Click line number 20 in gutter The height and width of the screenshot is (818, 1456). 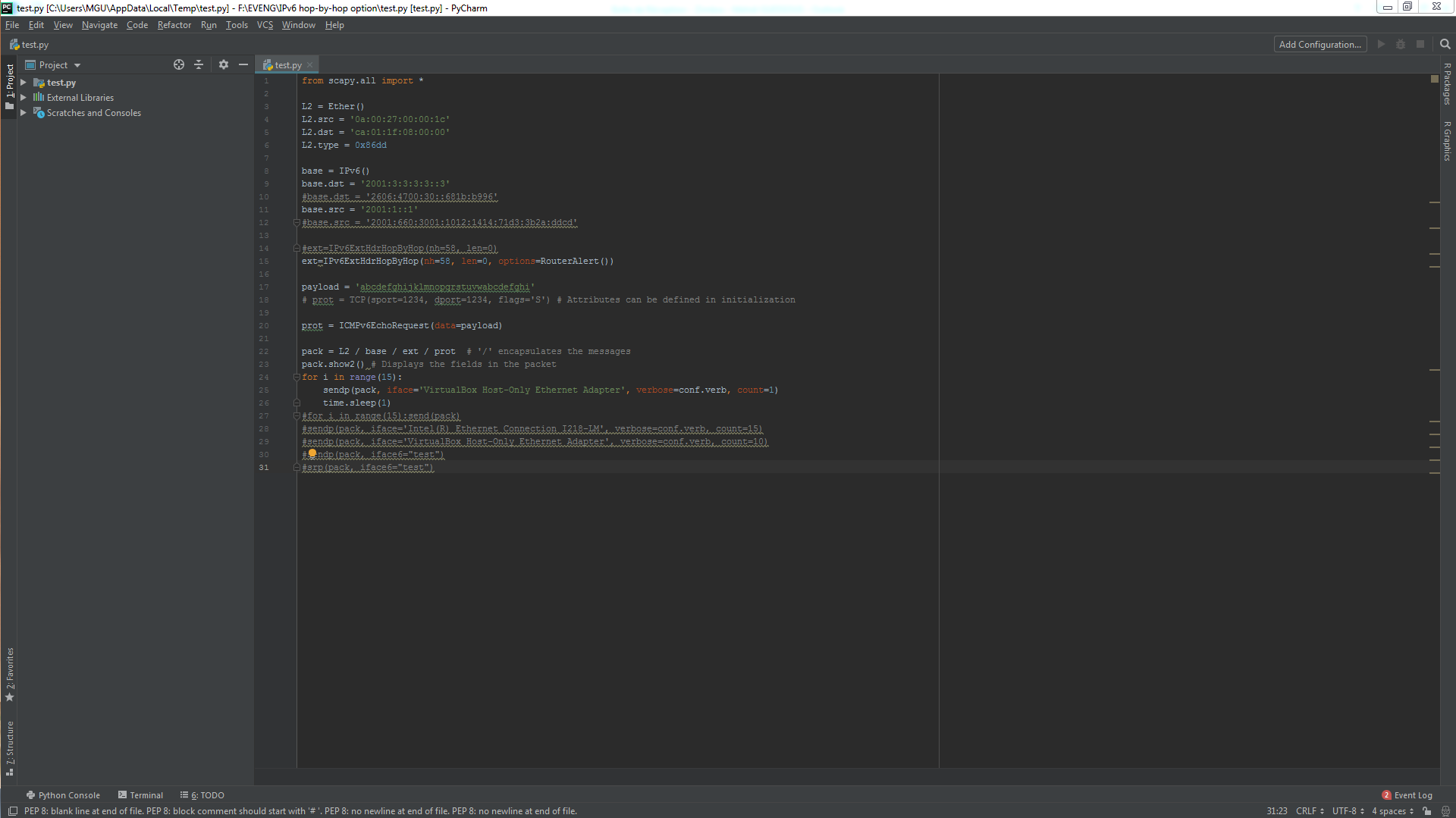[x=264, y=325]
